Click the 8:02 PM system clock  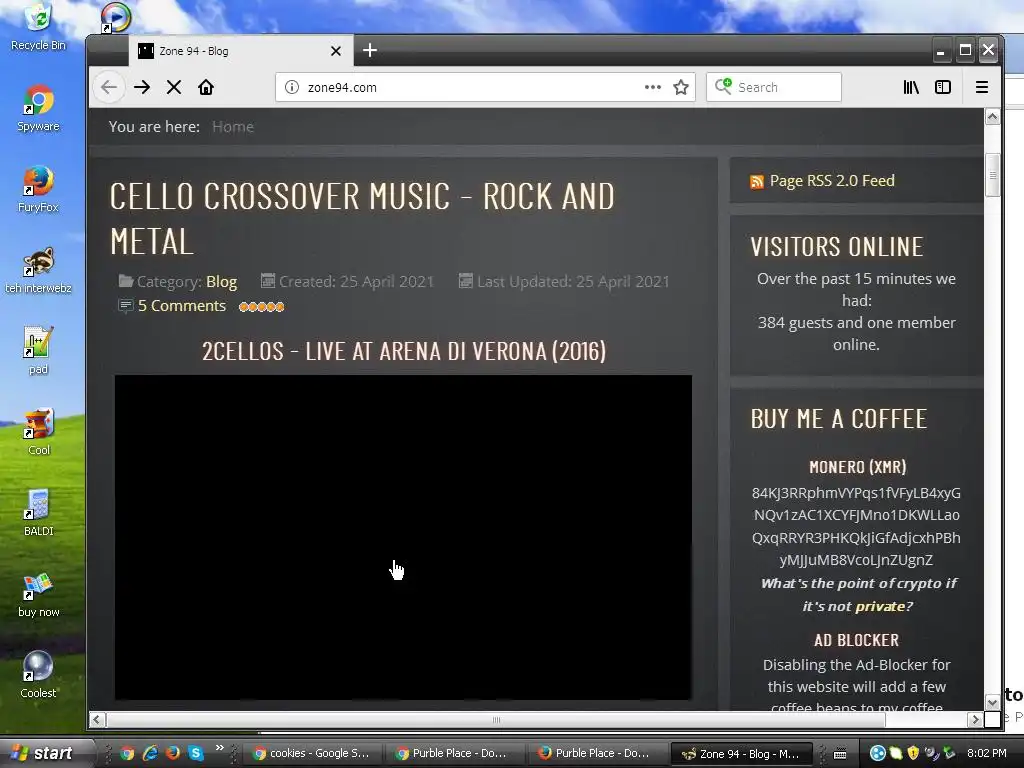987,753
